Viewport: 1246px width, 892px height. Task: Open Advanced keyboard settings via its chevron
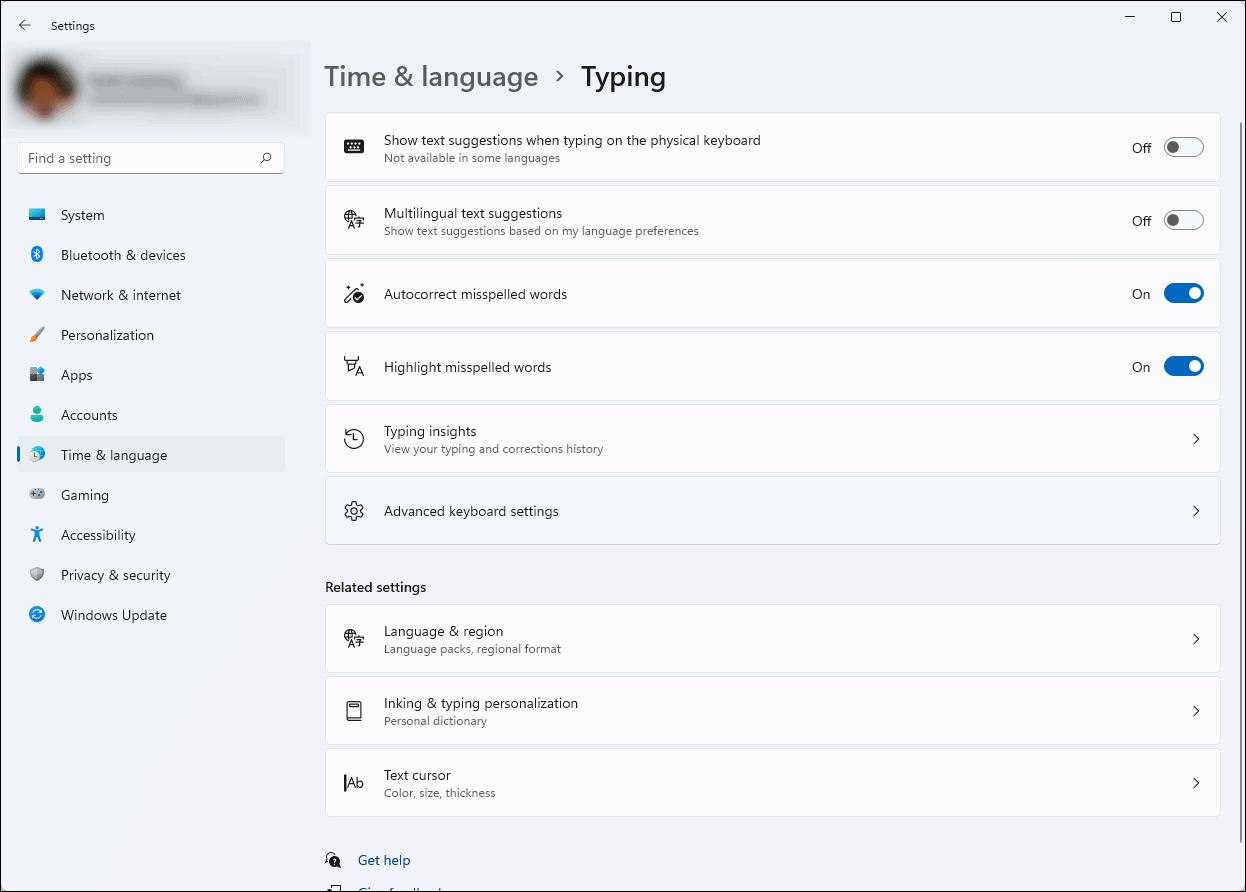(x=1196, y=510)
